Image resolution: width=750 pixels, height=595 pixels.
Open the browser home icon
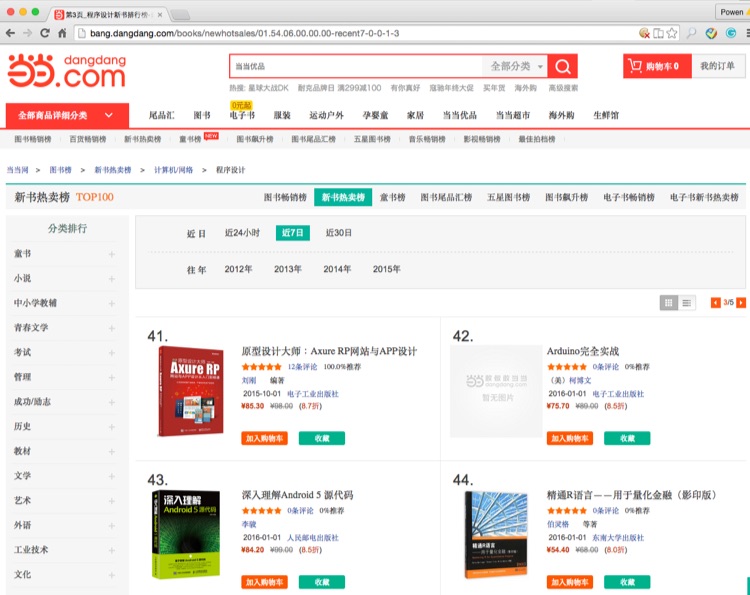62,33
